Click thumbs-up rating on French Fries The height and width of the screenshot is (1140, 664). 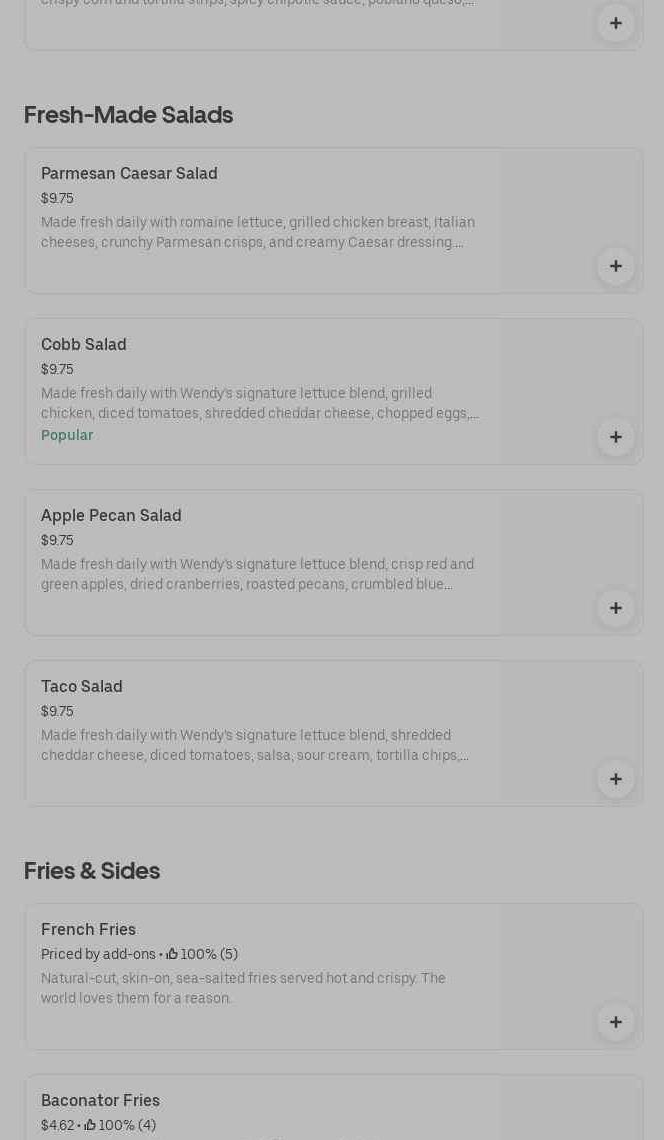(173, 954)
